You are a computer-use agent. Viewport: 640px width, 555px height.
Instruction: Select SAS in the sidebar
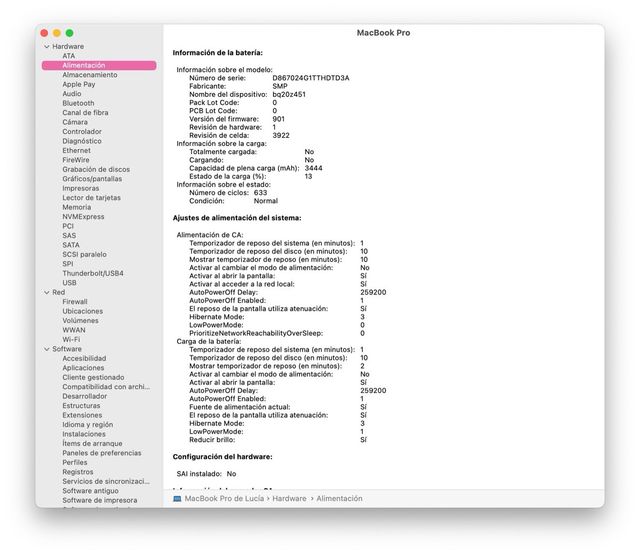pyautogui.click(x=69, y=235)
